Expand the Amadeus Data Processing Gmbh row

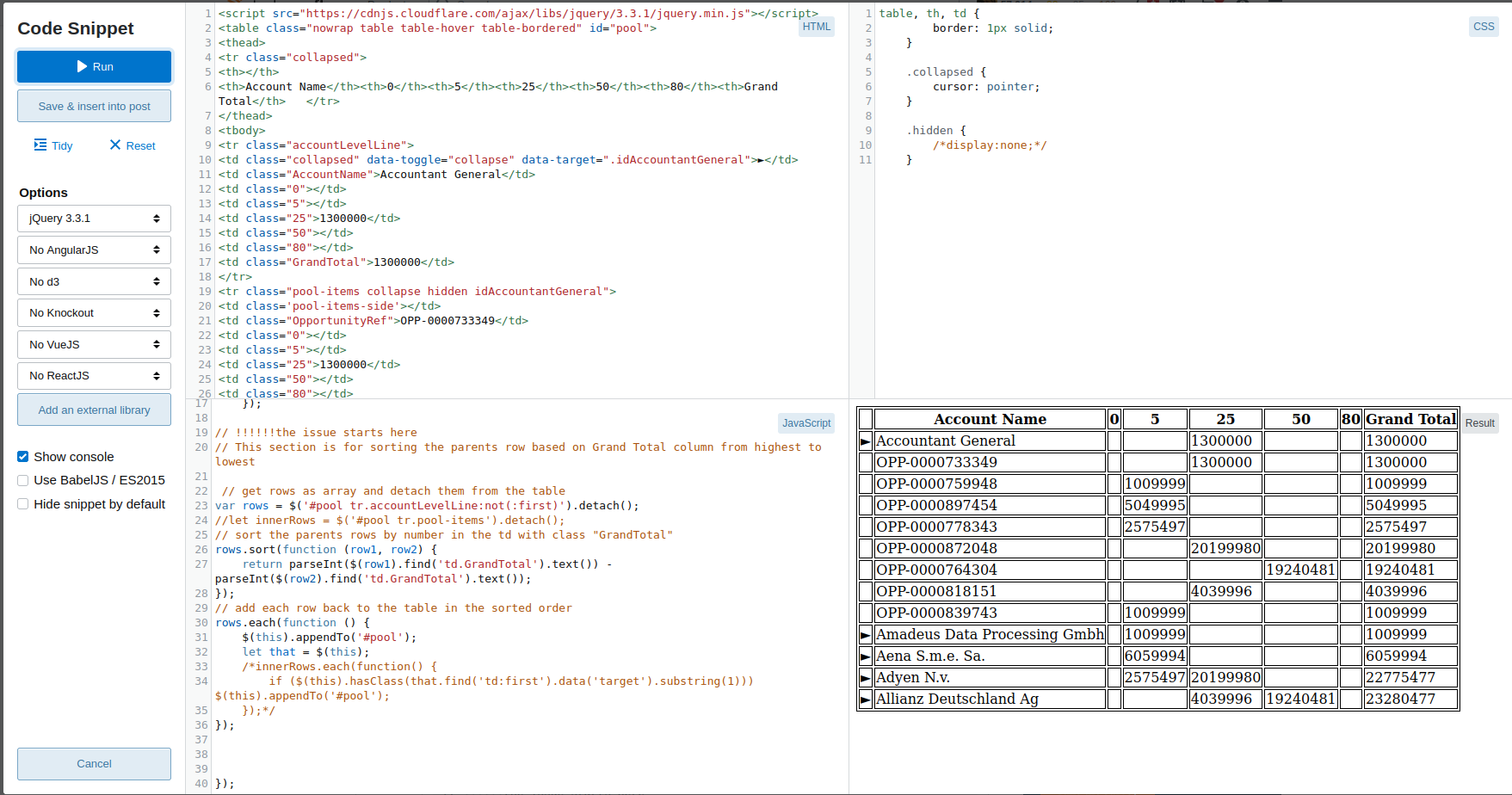point(866,635)
